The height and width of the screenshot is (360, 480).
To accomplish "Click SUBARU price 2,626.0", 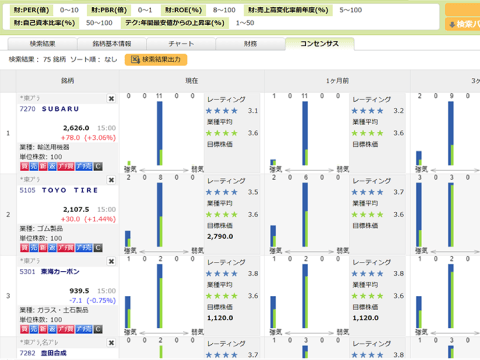I will tap(76, 128).
